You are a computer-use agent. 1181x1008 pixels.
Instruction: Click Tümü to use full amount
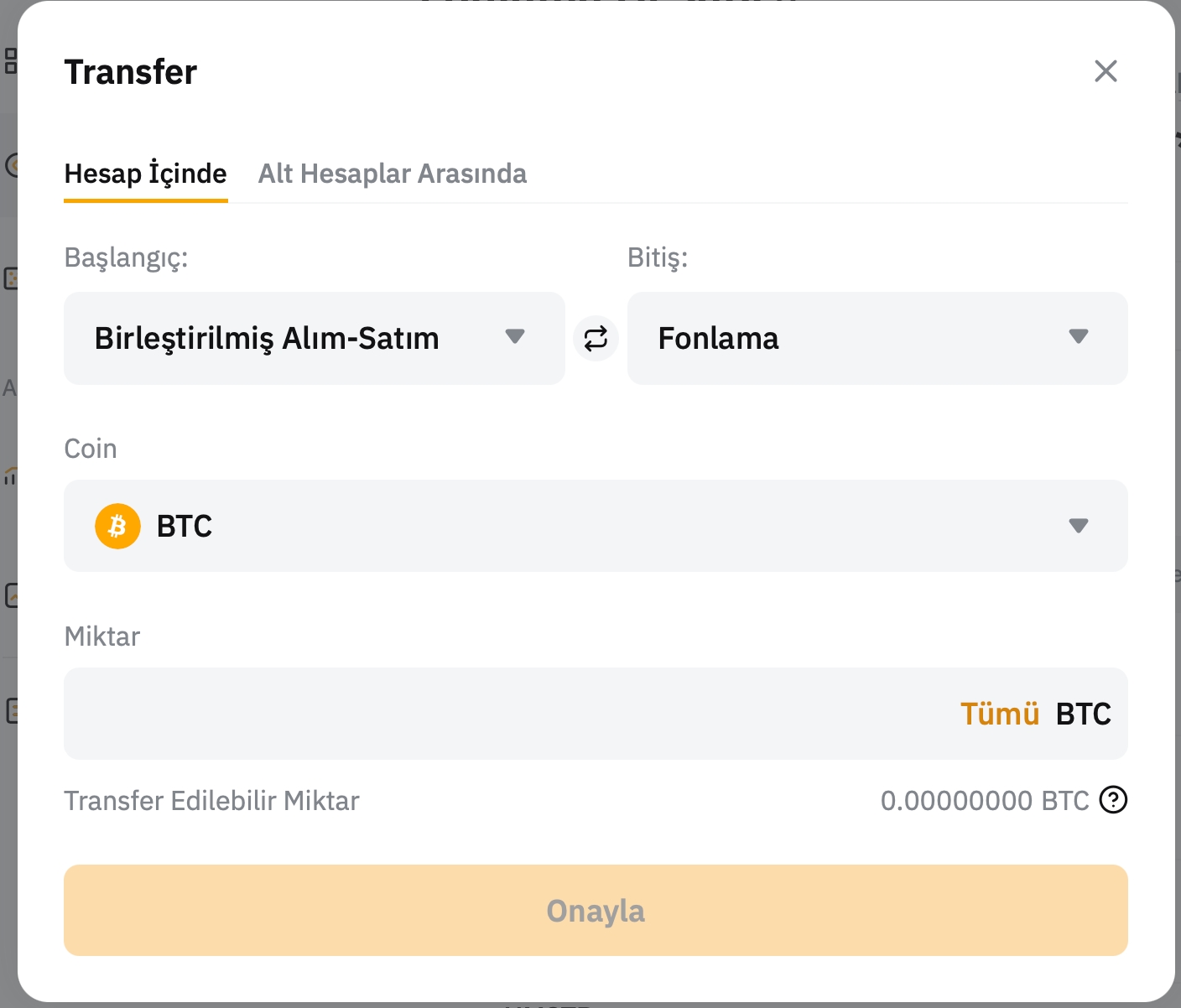pos(999,714)
